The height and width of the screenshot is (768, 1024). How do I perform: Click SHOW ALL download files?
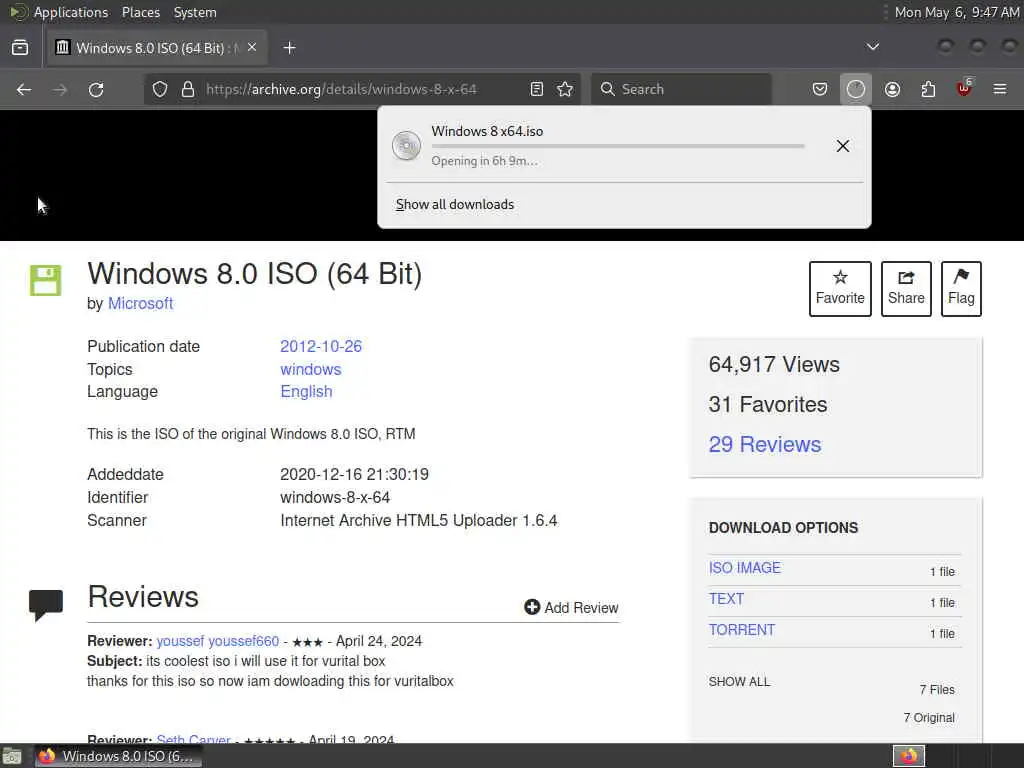pos(739,682)
